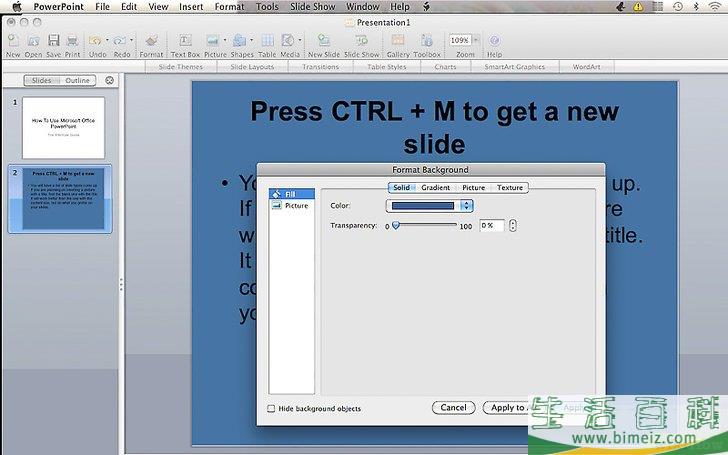Open the Slide Show menu
728x455 pixels.
pyautogui.click(x=312, y=6)
